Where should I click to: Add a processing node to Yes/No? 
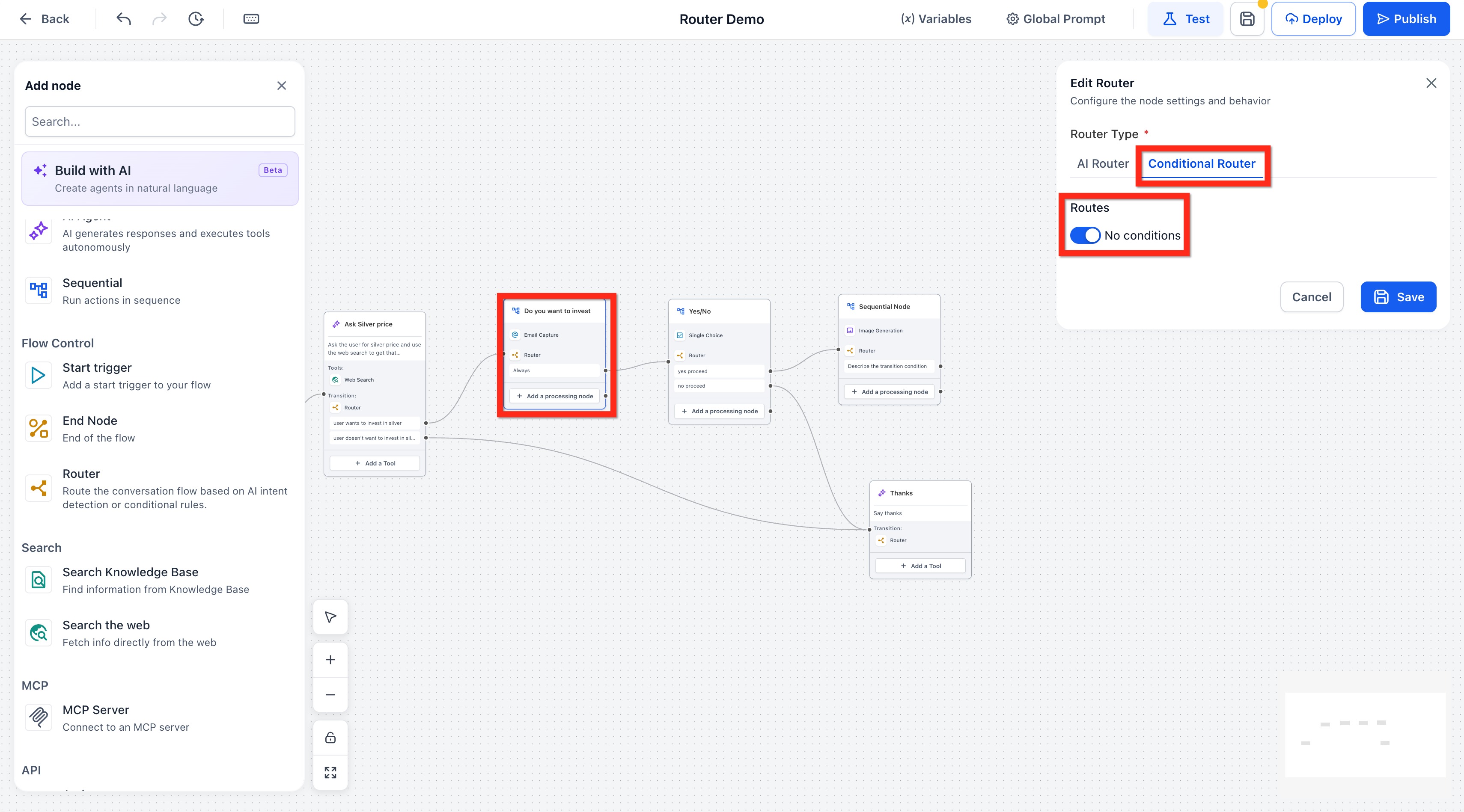coord(719,411)
